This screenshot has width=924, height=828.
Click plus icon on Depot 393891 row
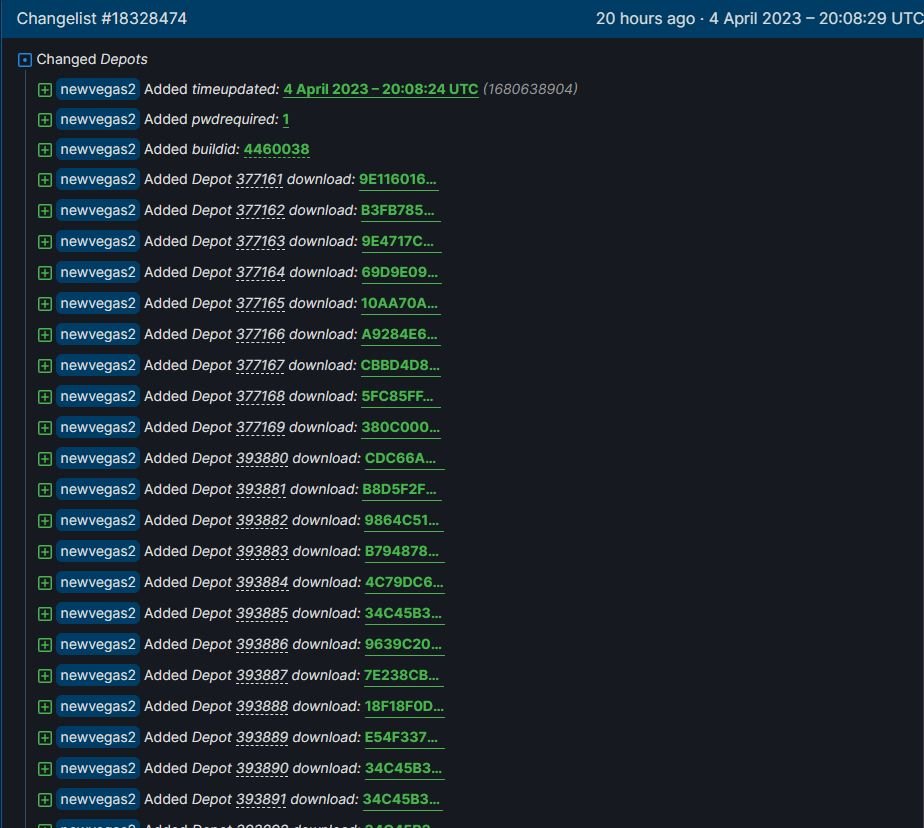(45, 800)
